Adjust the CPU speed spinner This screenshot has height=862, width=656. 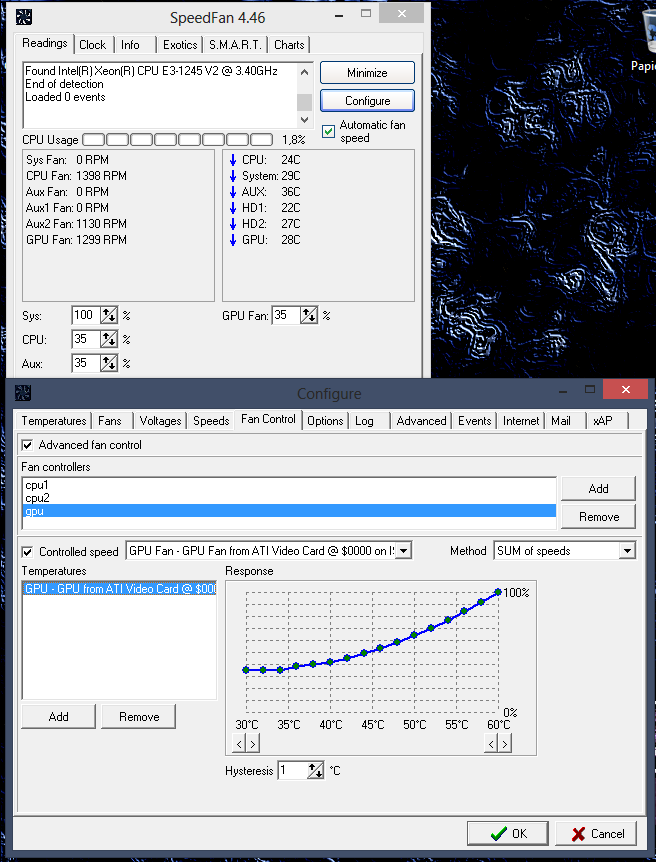point(109,339)
